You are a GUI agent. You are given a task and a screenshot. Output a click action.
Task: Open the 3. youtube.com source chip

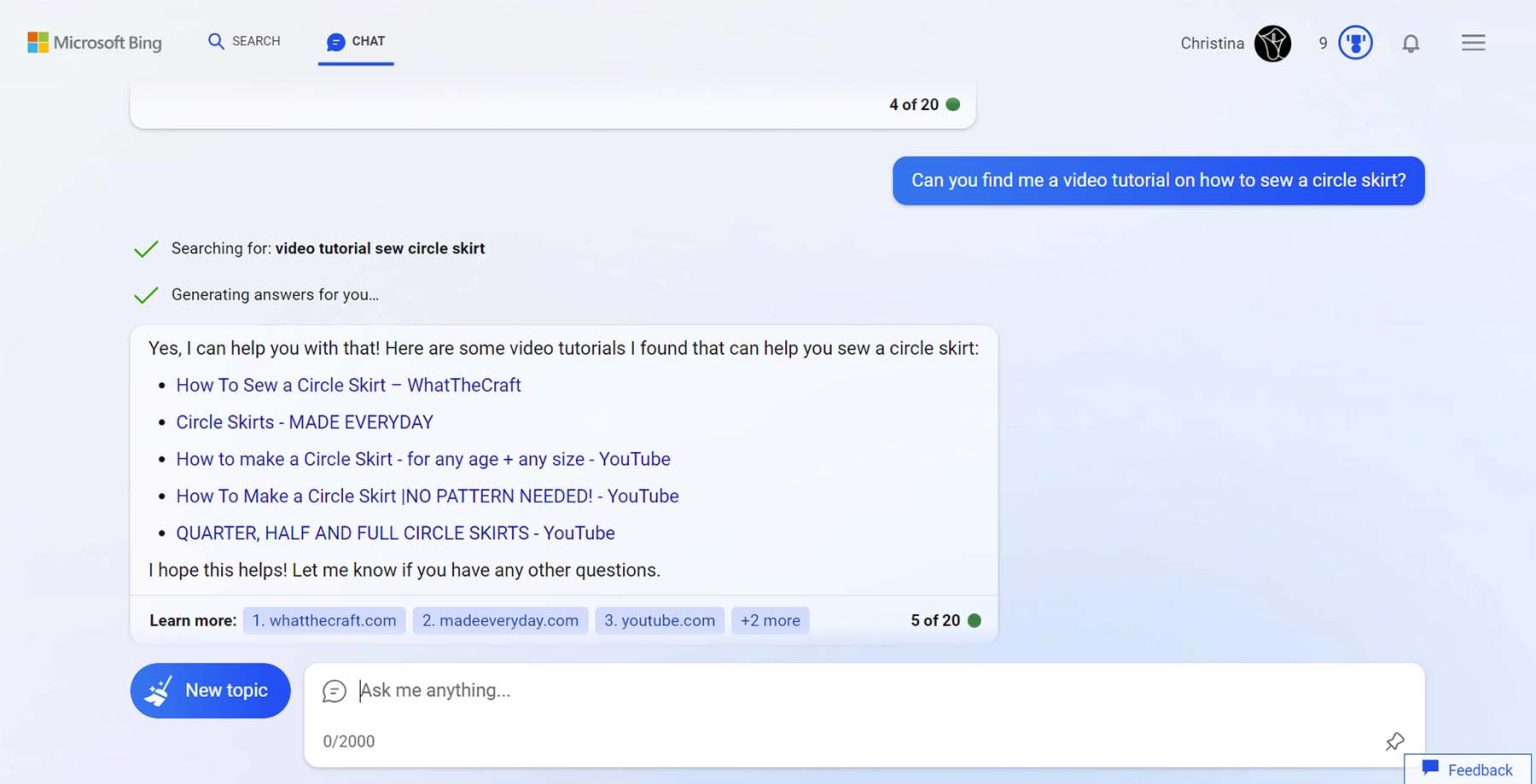point(659,620)
